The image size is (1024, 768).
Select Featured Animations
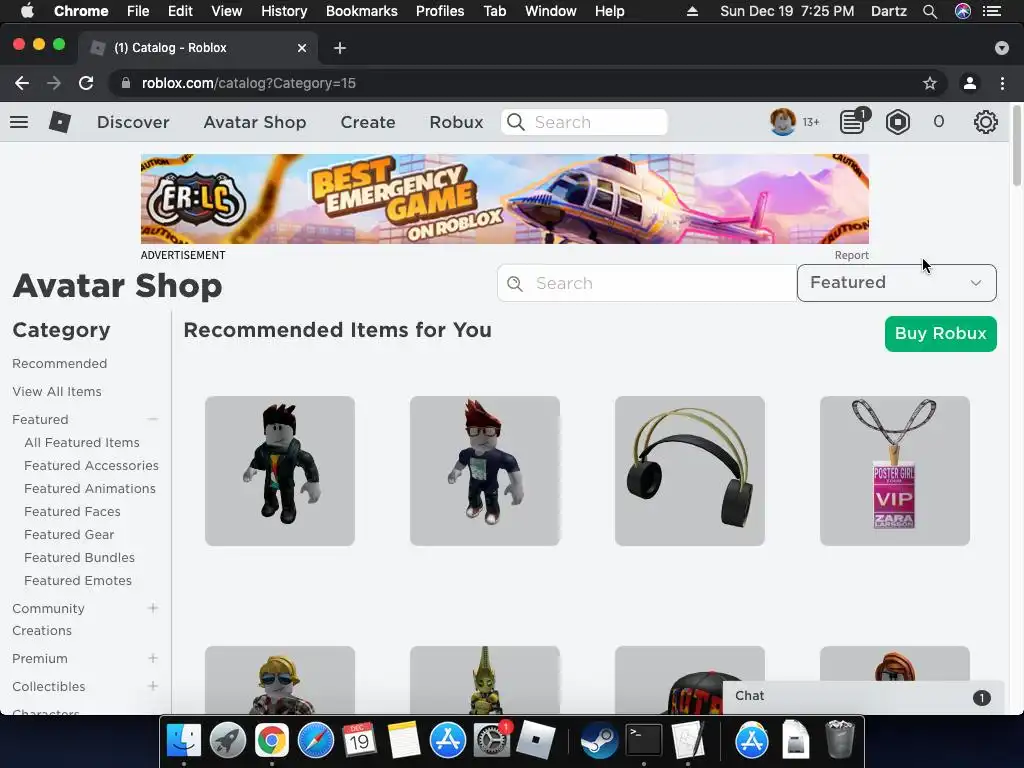[89, 488]
